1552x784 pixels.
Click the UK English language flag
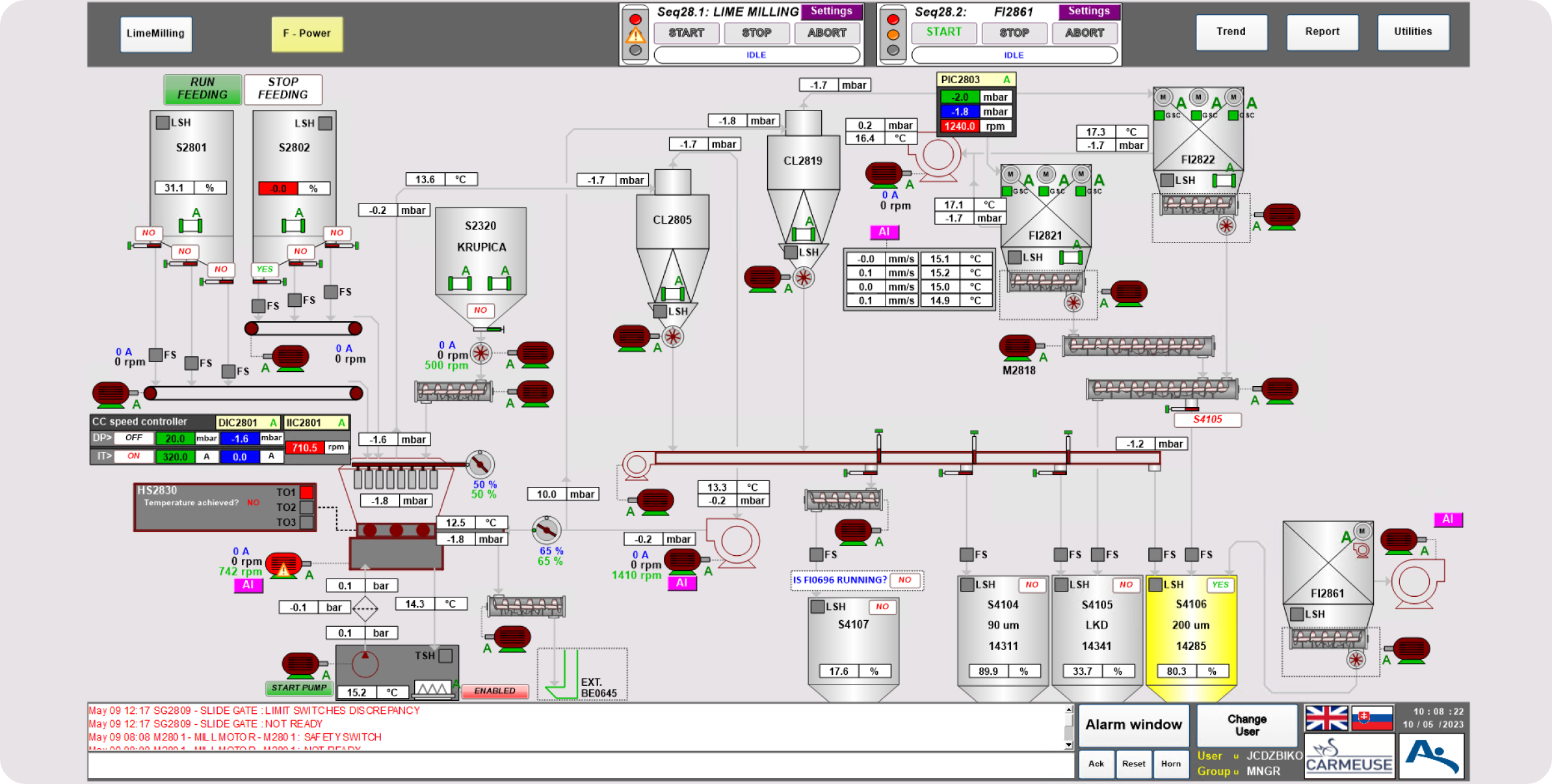pos(1326,718)
